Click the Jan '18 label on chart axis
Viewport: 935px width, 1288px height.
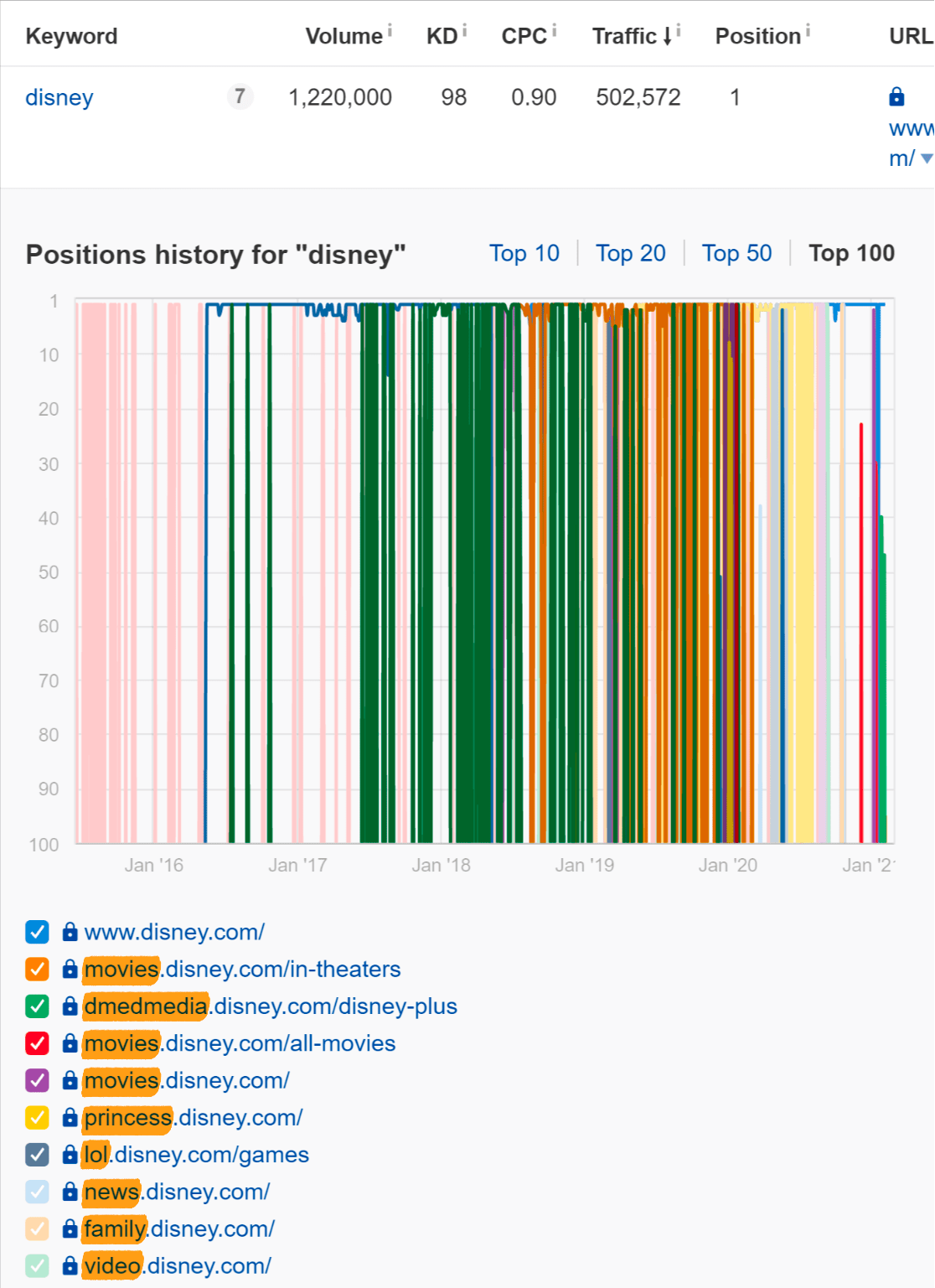[441, 865]
